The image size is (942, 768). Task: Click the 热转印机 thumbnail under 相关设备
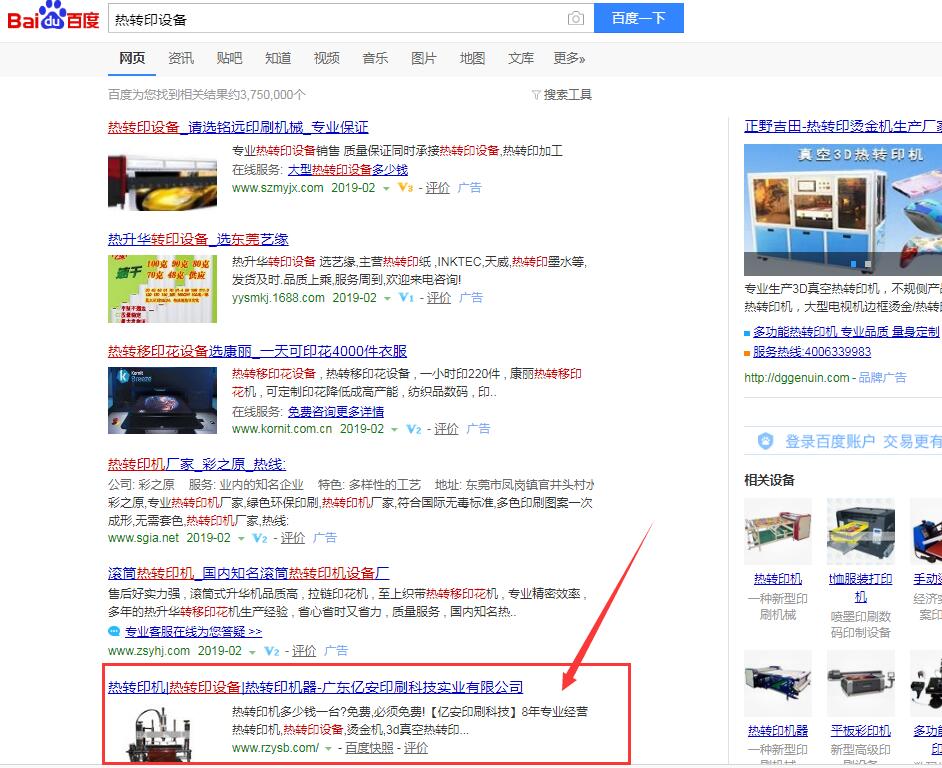(x=778, y=530)
